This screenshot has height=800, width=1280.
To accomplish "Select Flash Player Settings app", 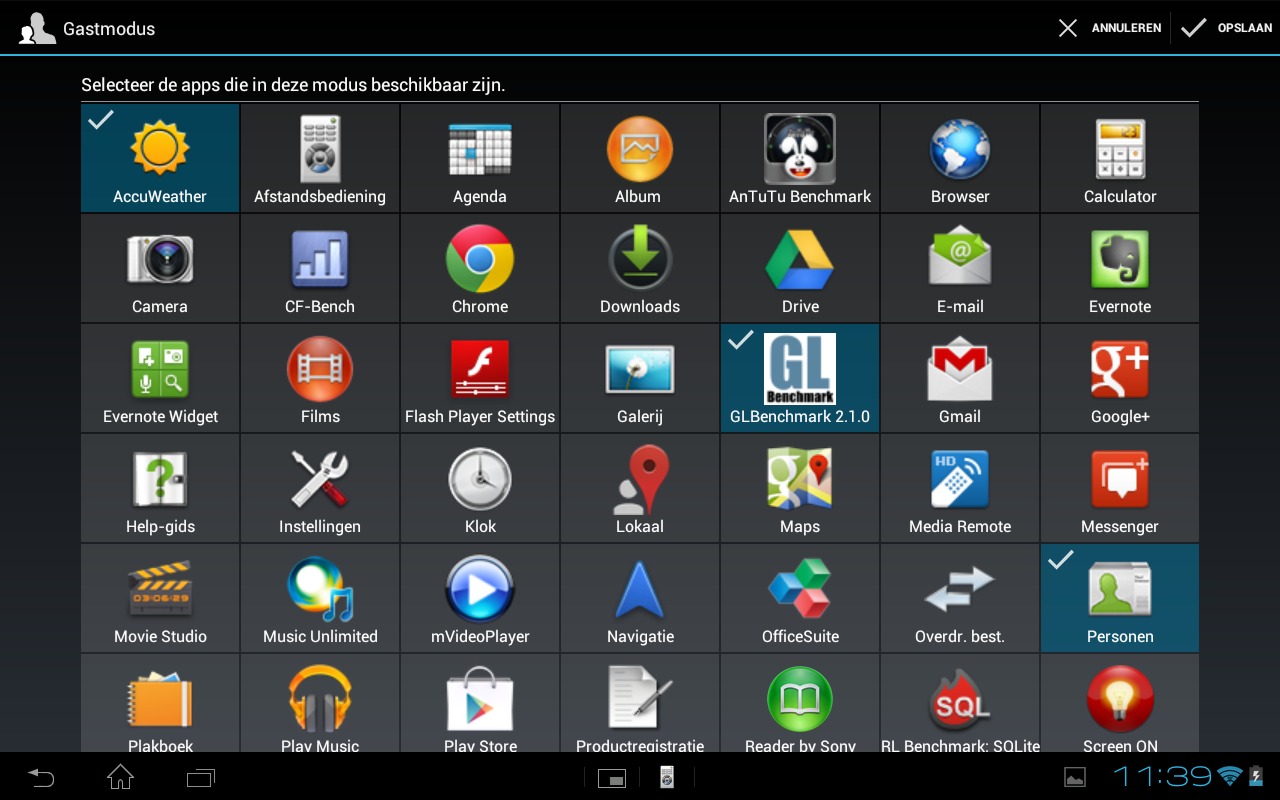I will pos(480,378).
